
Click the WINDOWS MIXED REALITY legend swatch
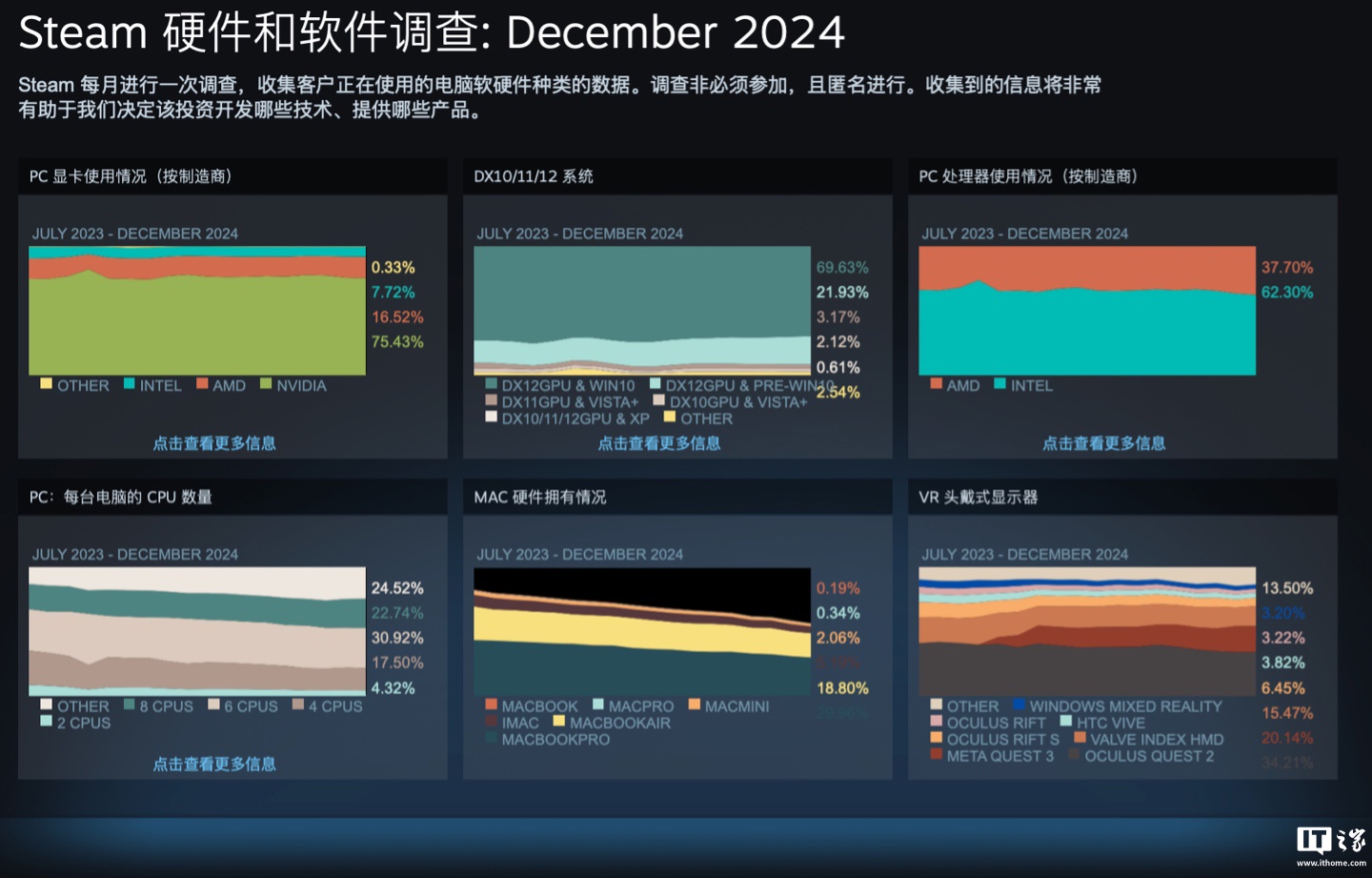(x=1019, y=704)
